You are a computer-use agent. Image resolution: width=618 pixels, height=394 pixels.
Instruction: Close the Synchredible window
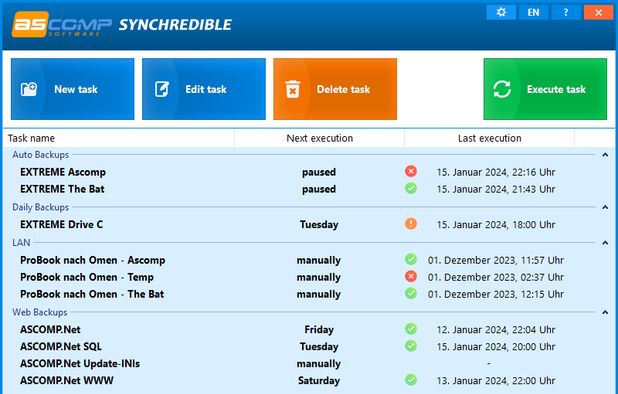[x=598, y=12]
